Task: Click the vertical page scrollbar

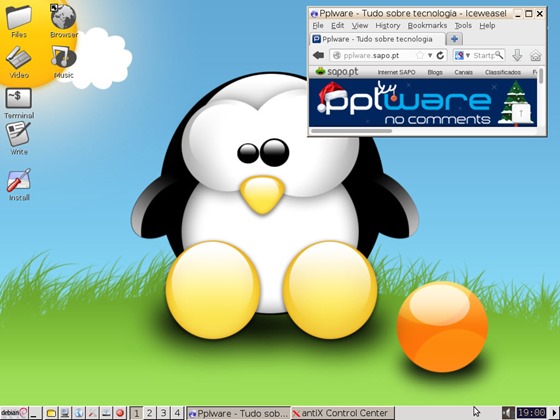Action: coord(541,76)
